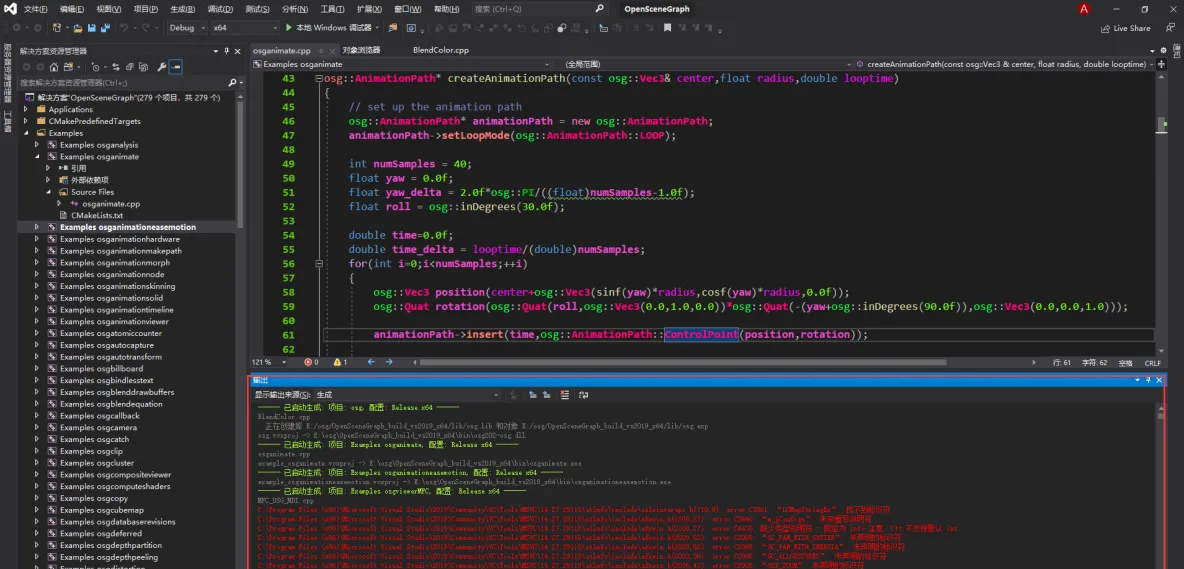Click the Undo arrow icon

[124, 28]
